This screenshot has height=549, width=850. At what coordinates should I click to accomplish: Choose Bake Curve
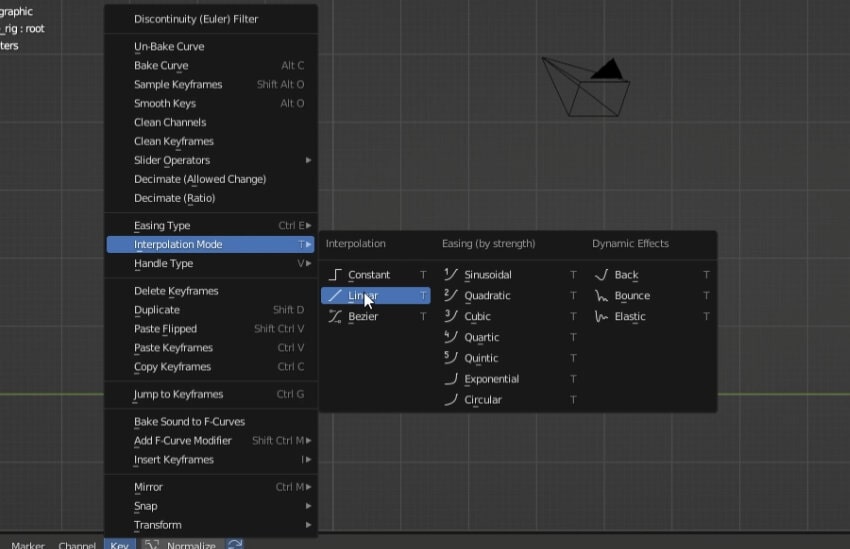211,66
